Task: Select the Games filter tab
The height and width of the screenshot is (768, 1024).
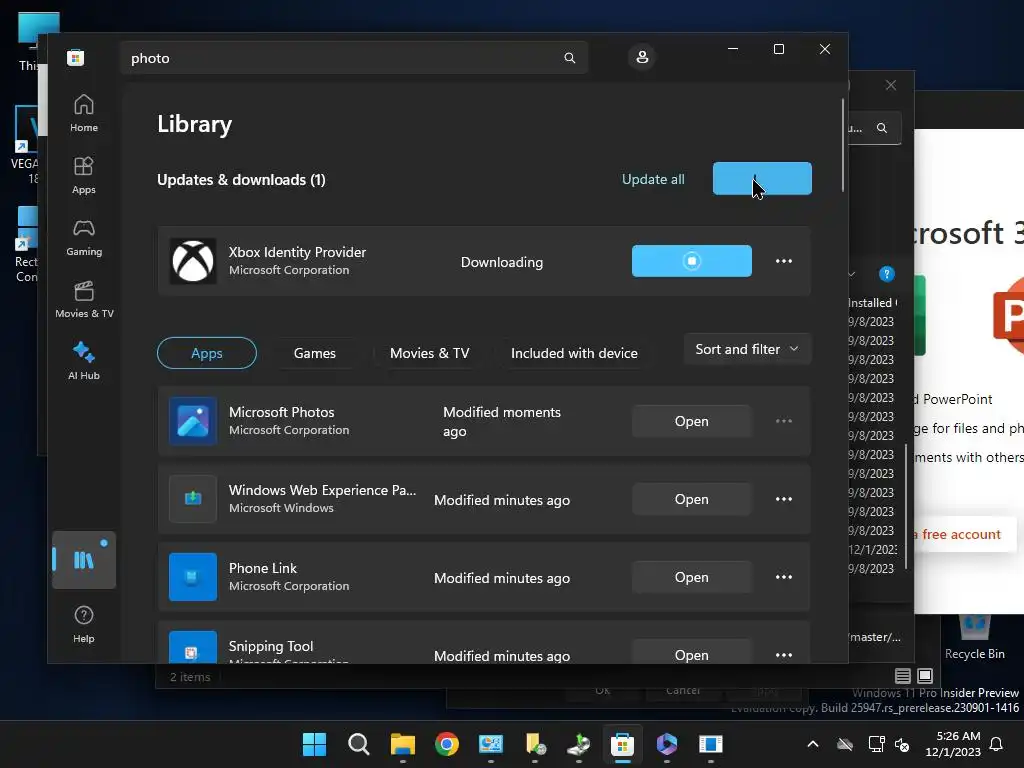Action: pos(315,353)
